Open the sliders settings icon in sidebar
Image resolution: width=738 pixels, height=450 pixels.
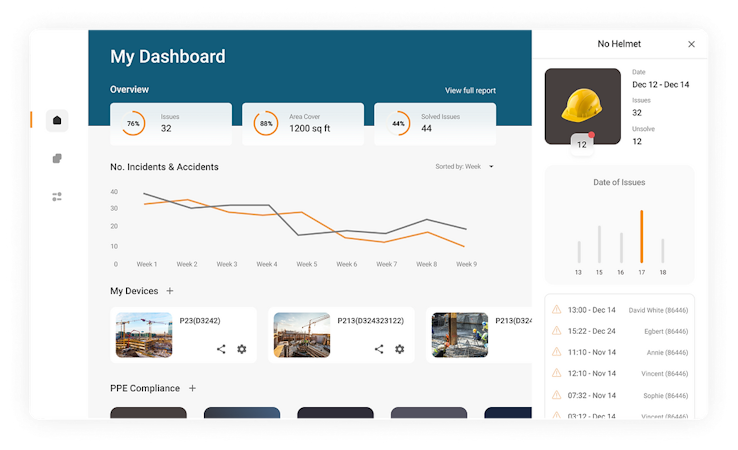[57, 197]
